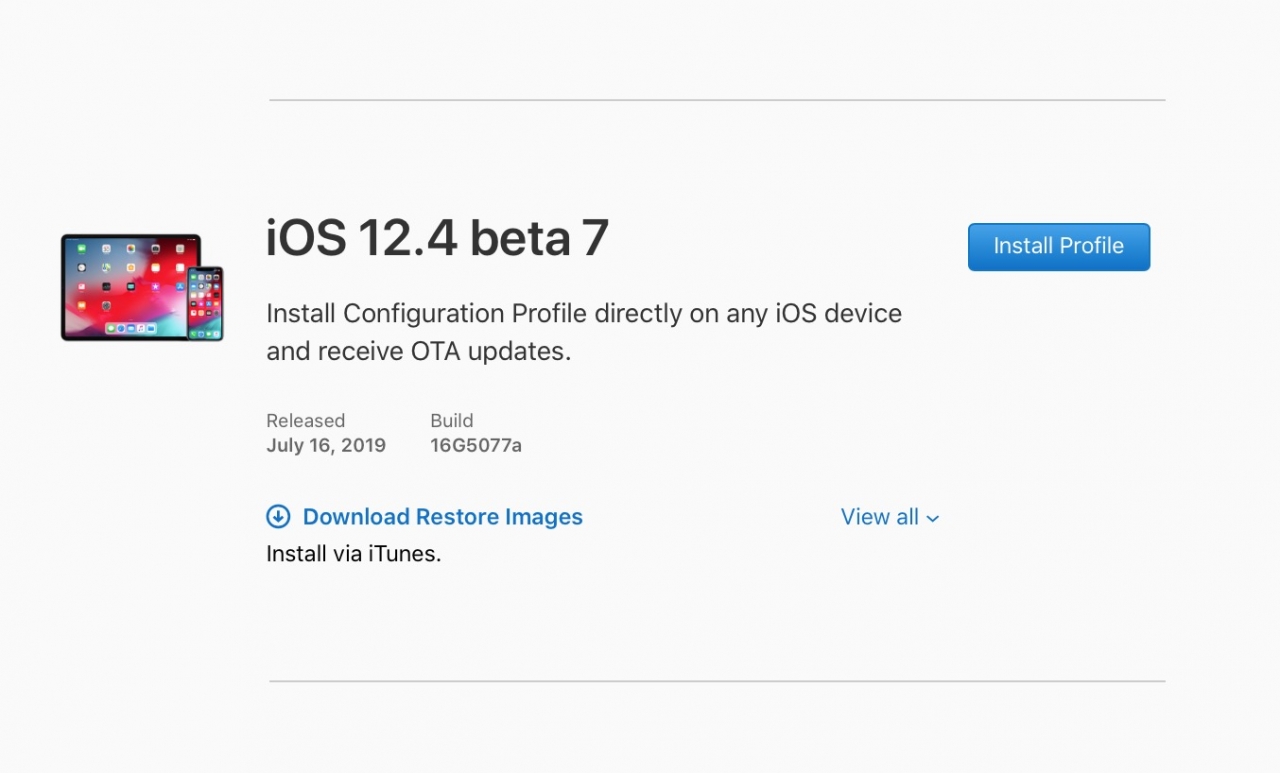The width and height of the screenshot is (1280, 773).
Task: Click the top horizontal divider line
Action: pyautogui.click(x=717, y=100)
